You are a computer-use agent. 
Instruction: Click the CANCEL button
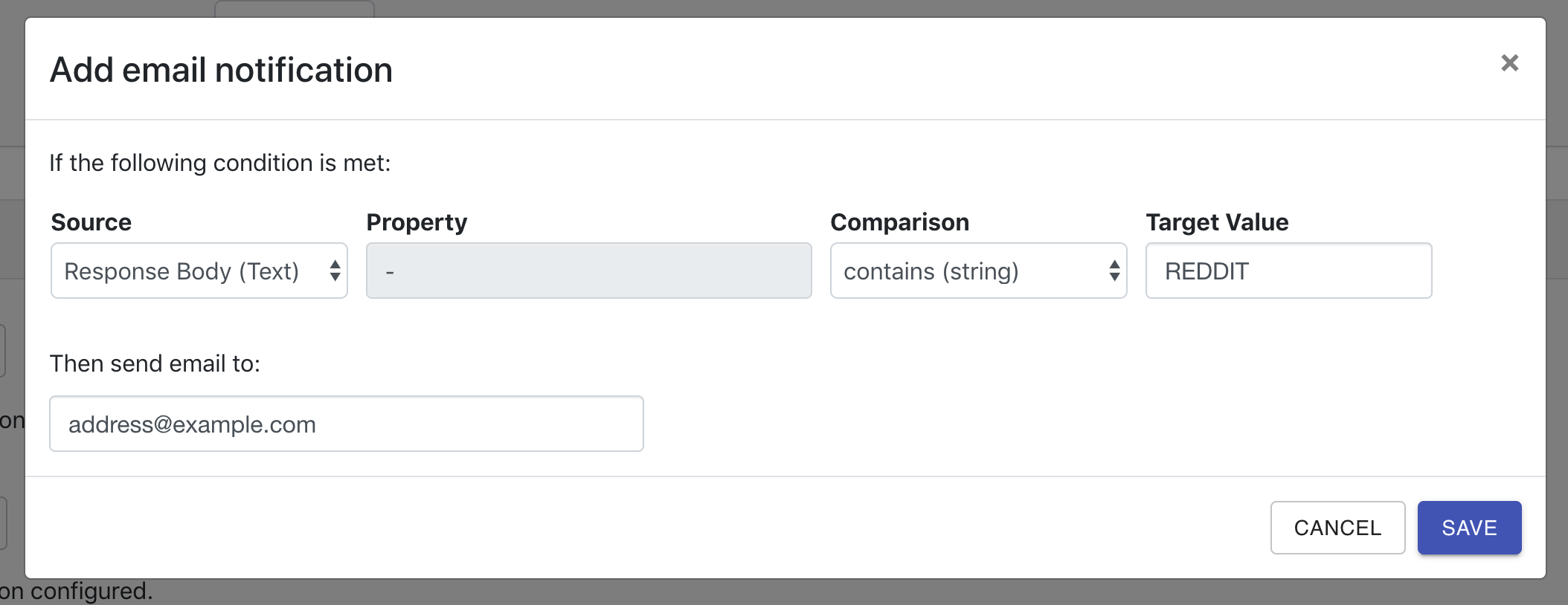(1337, 528)
